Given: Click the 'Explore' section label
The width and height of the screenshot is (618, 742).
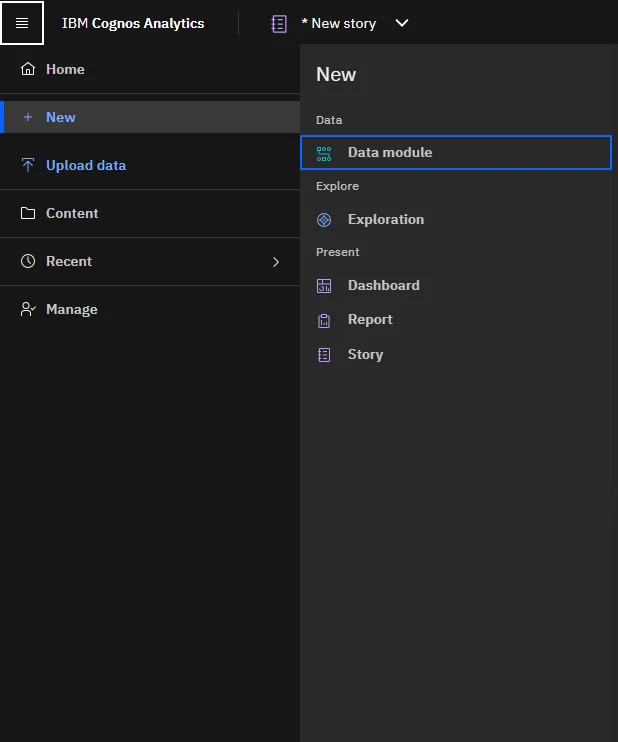Looking at the screenshot, I should point(337,186).
